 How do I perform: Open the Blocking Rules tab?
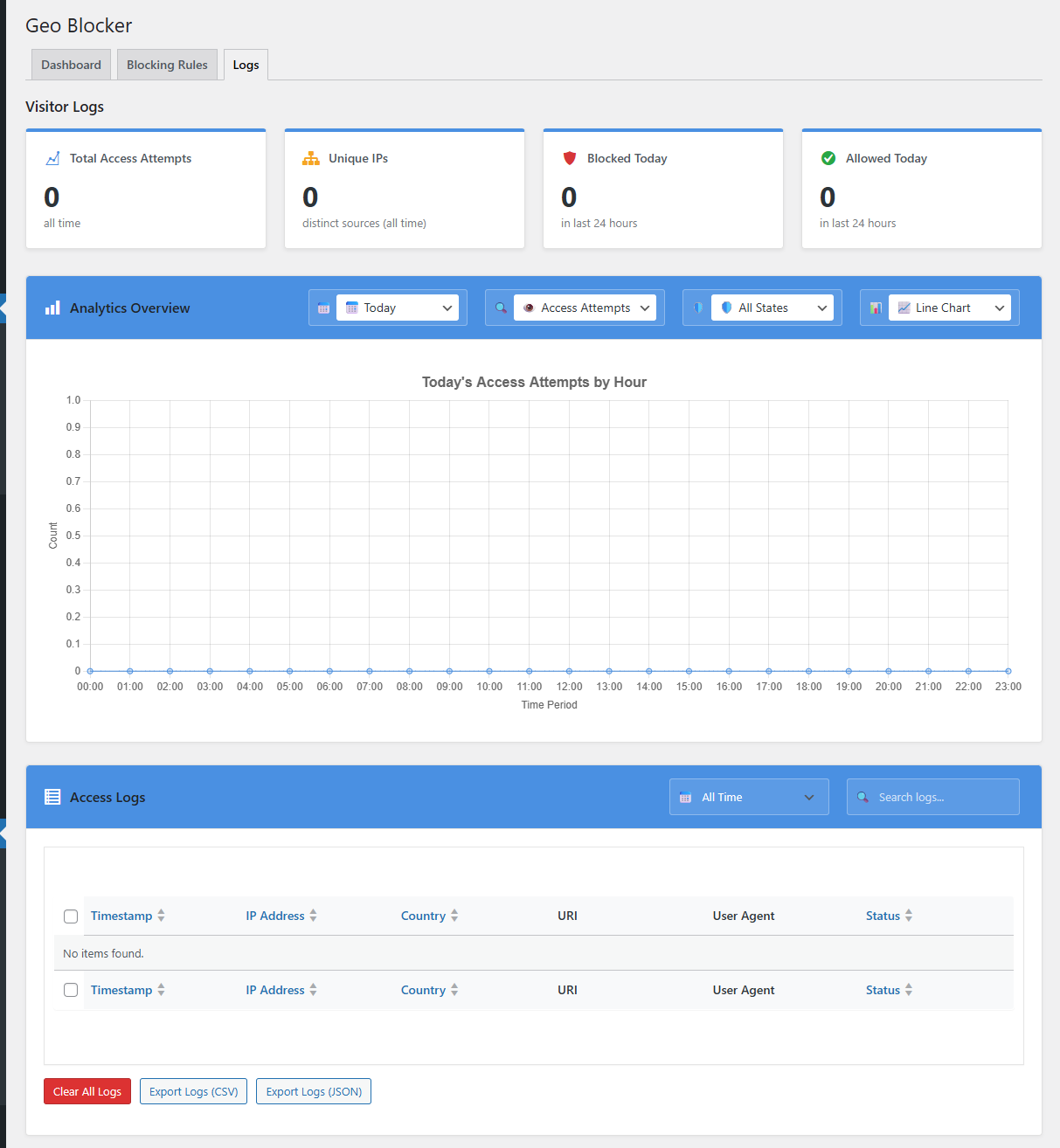pyautogui.click(x=167, y=65)
